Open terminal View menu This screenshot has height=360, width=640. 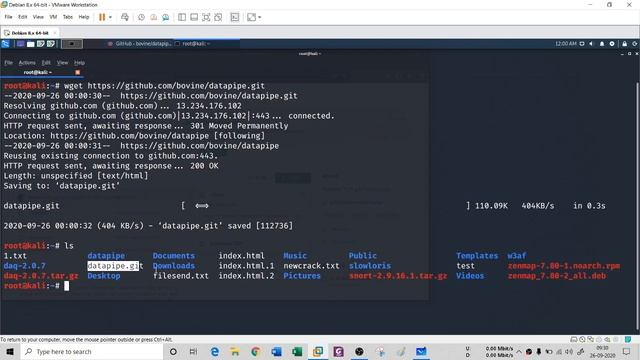pyautogui.click(x=62, y=62)
